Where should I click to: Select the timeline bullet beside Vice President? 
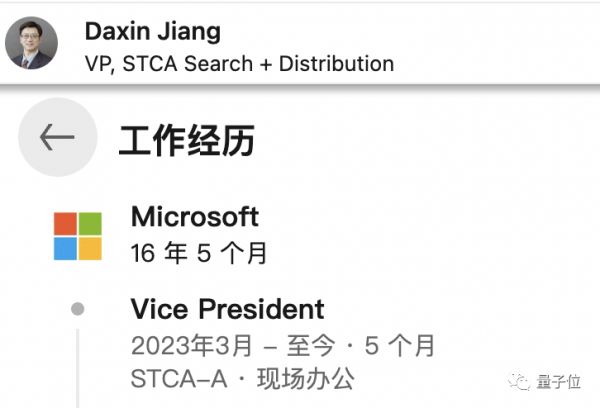click(x=78, y=309)
